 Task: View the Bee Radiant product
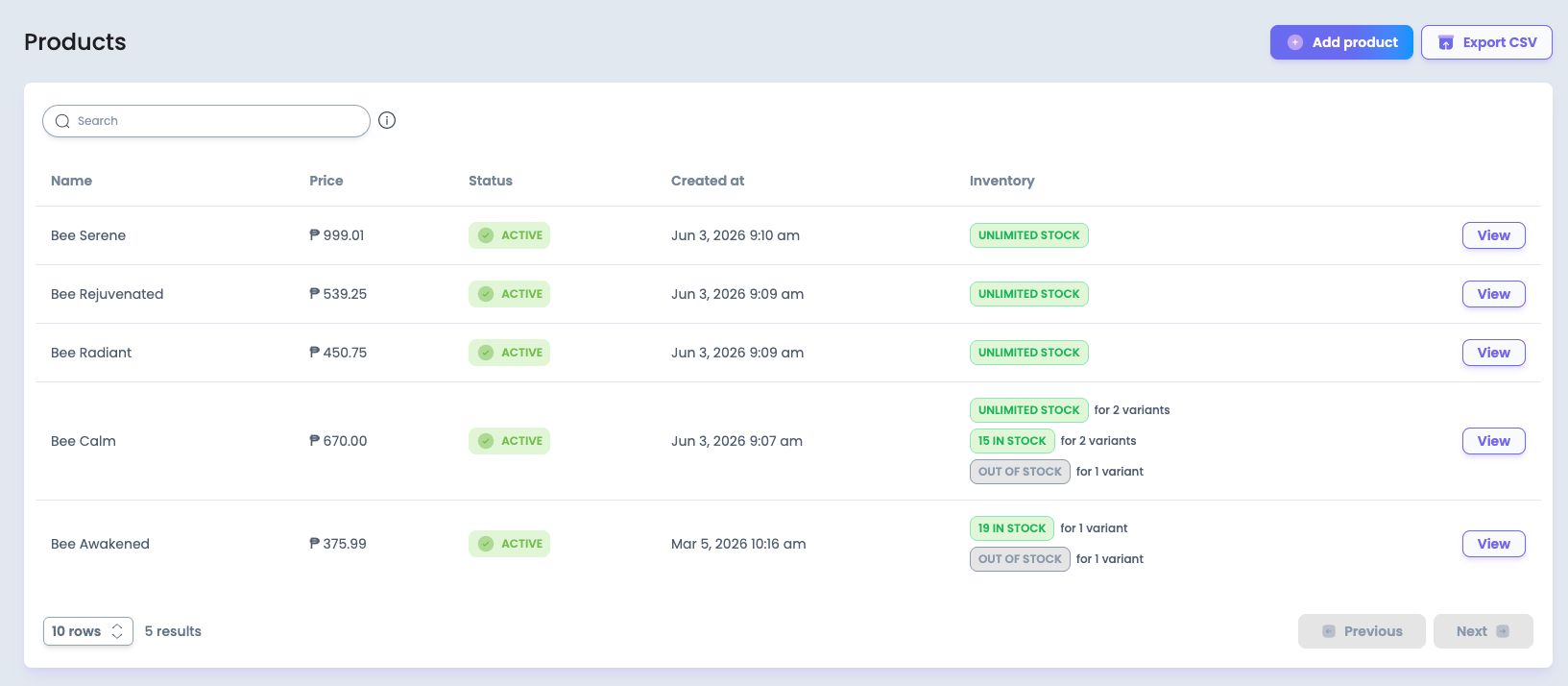point(1493,353)
